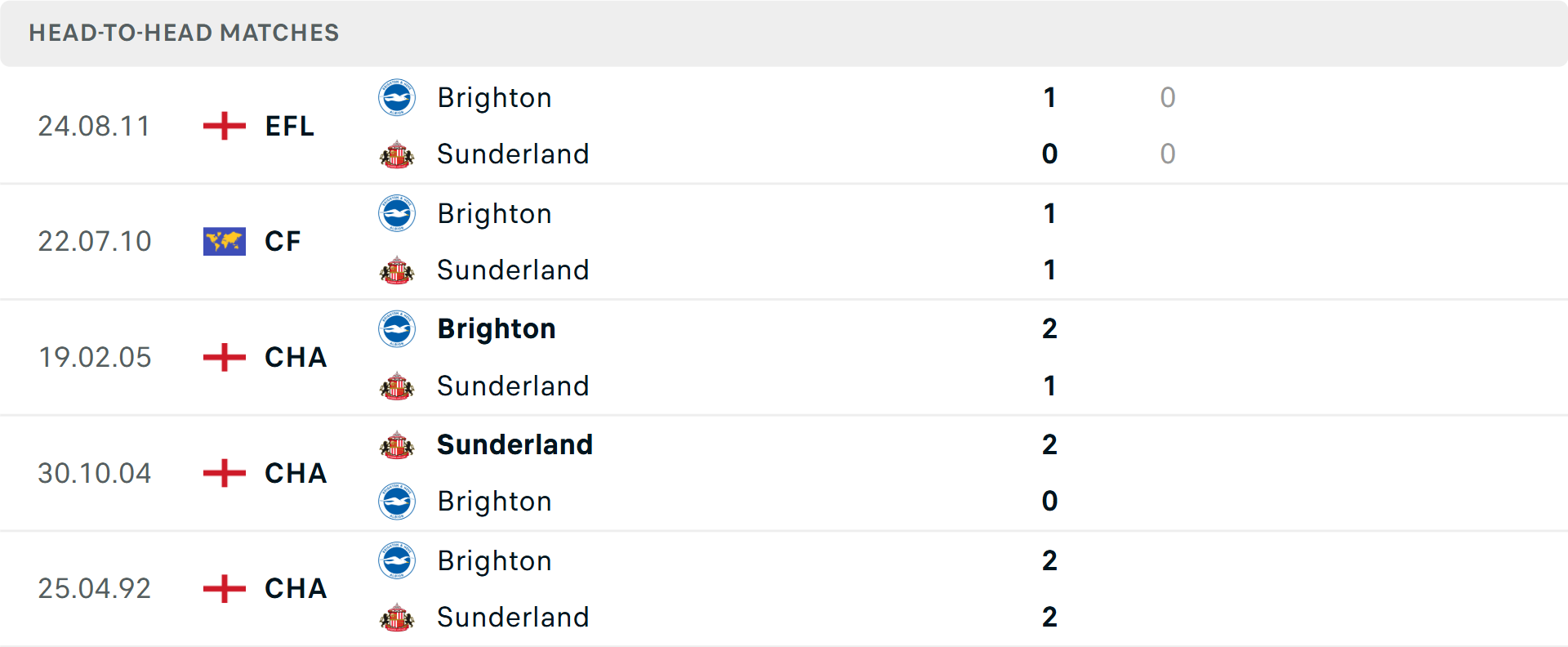The height and width of the screenshot is (647, 1568).
Task: Select EFL competition label
Action: pyautogui.click(x=290, y=127)
